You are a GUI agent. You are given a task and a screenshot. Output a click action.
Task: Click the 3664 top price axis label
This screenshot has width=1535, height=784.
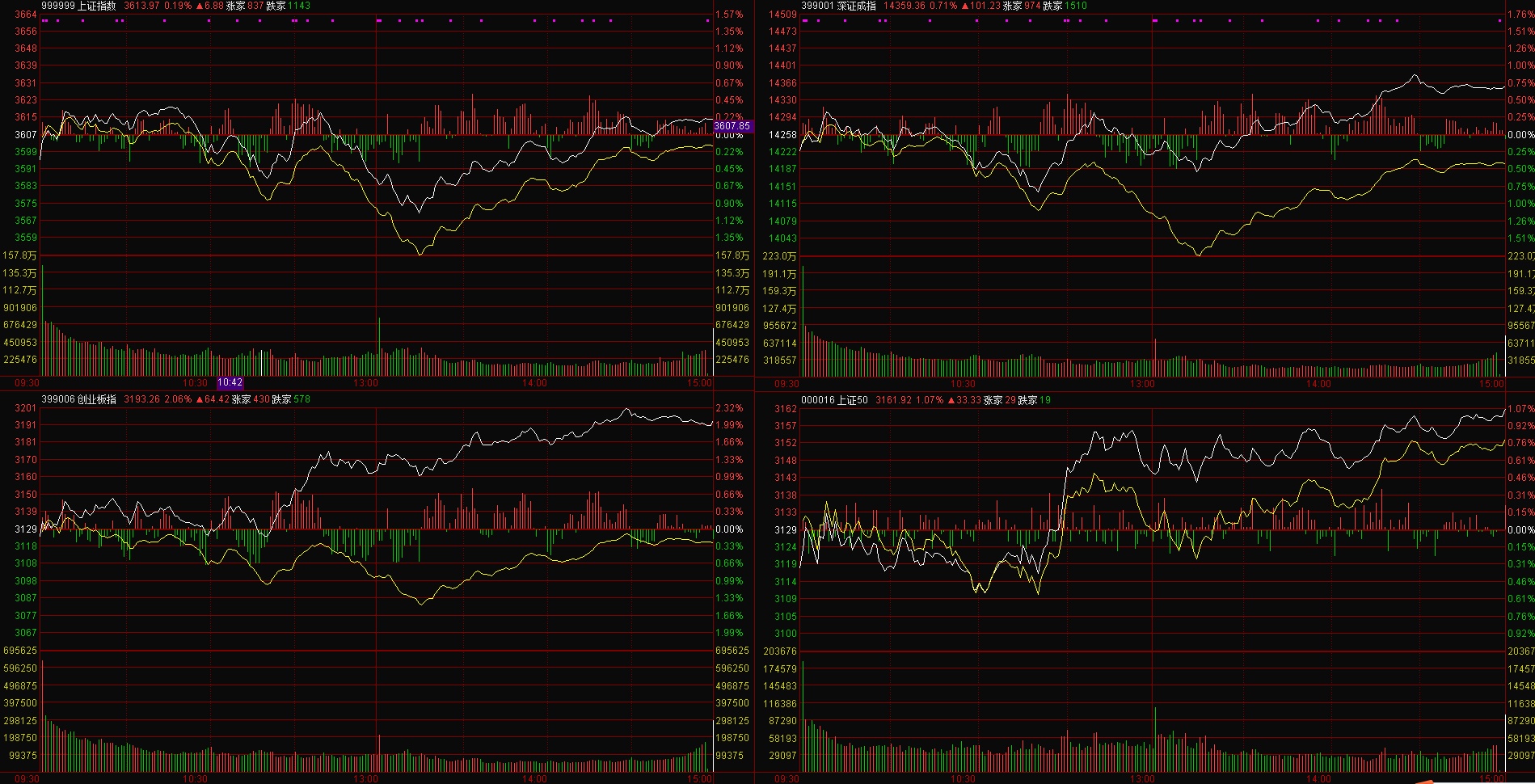[x=26, y=15]
